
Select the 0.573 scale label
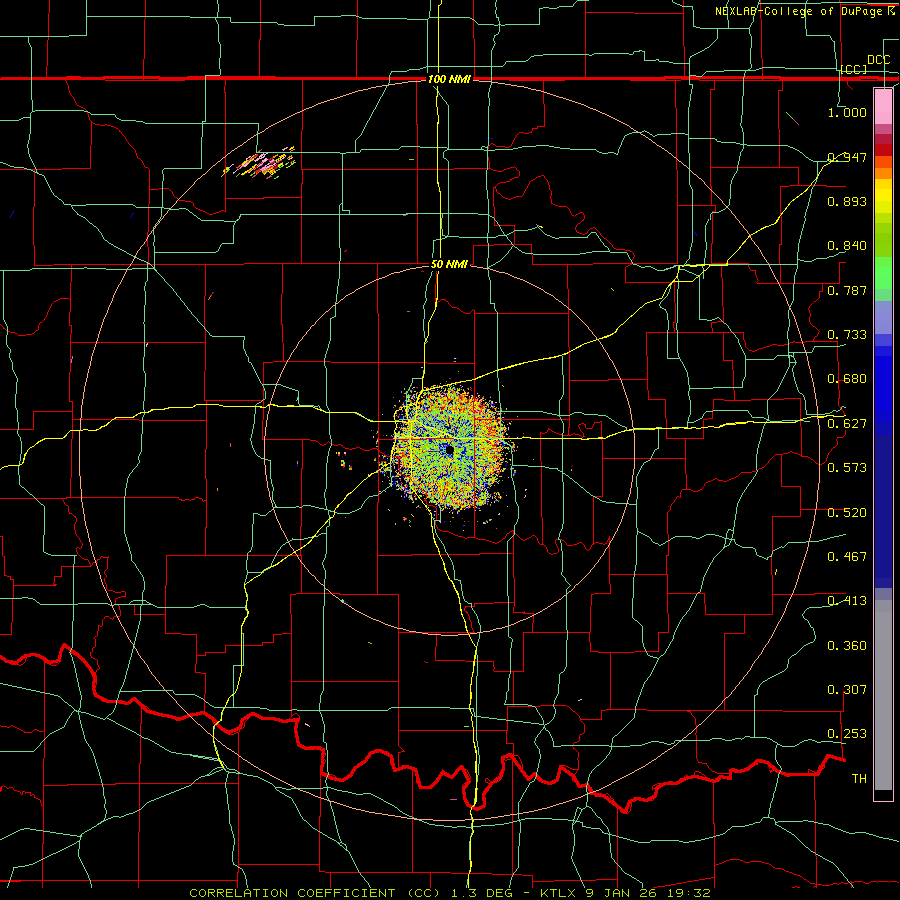[x=847, y=468]
